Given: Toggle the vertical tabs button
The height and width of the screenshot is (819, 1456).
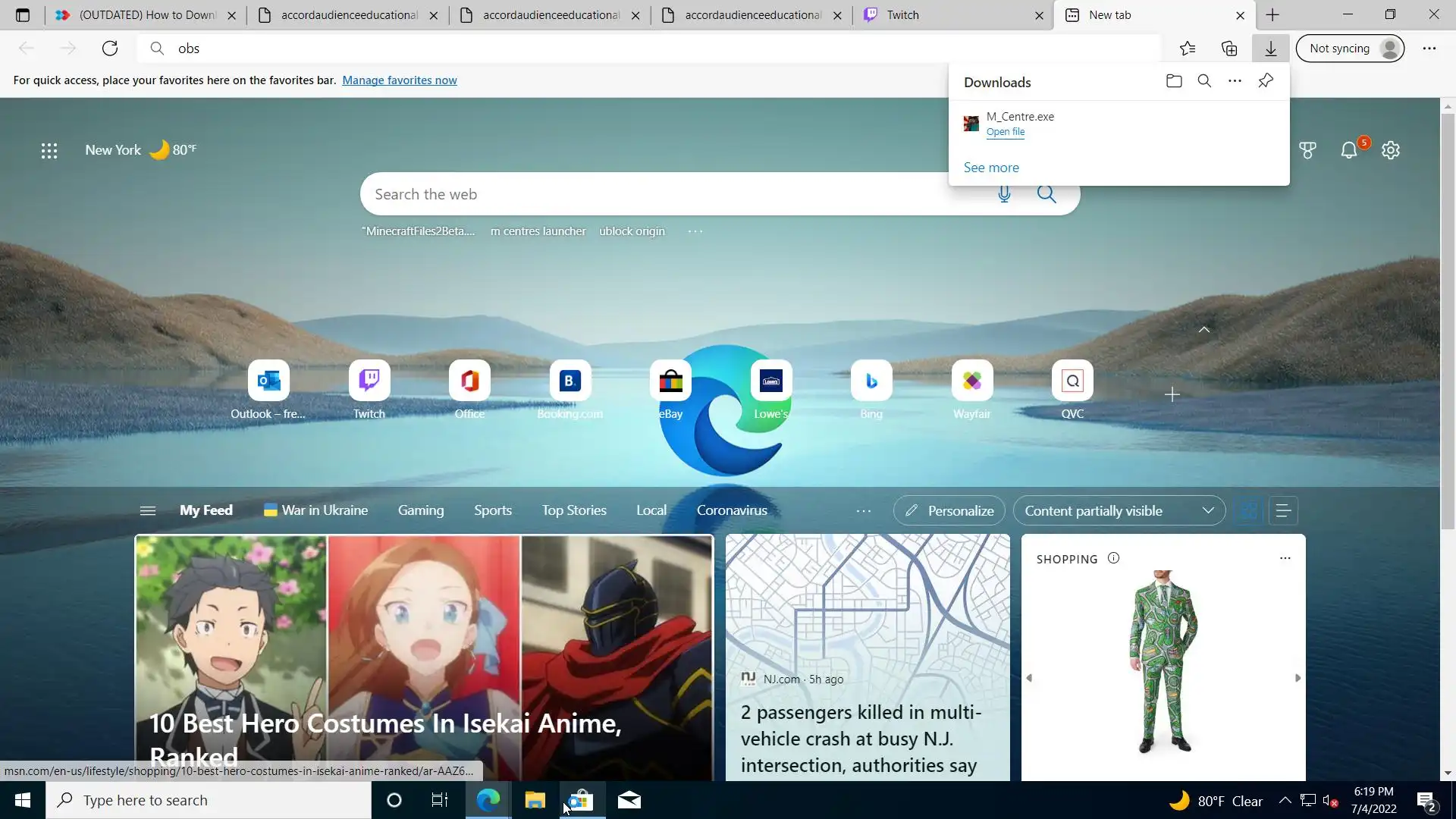Looking at the screenshot, I should [22, 15].
